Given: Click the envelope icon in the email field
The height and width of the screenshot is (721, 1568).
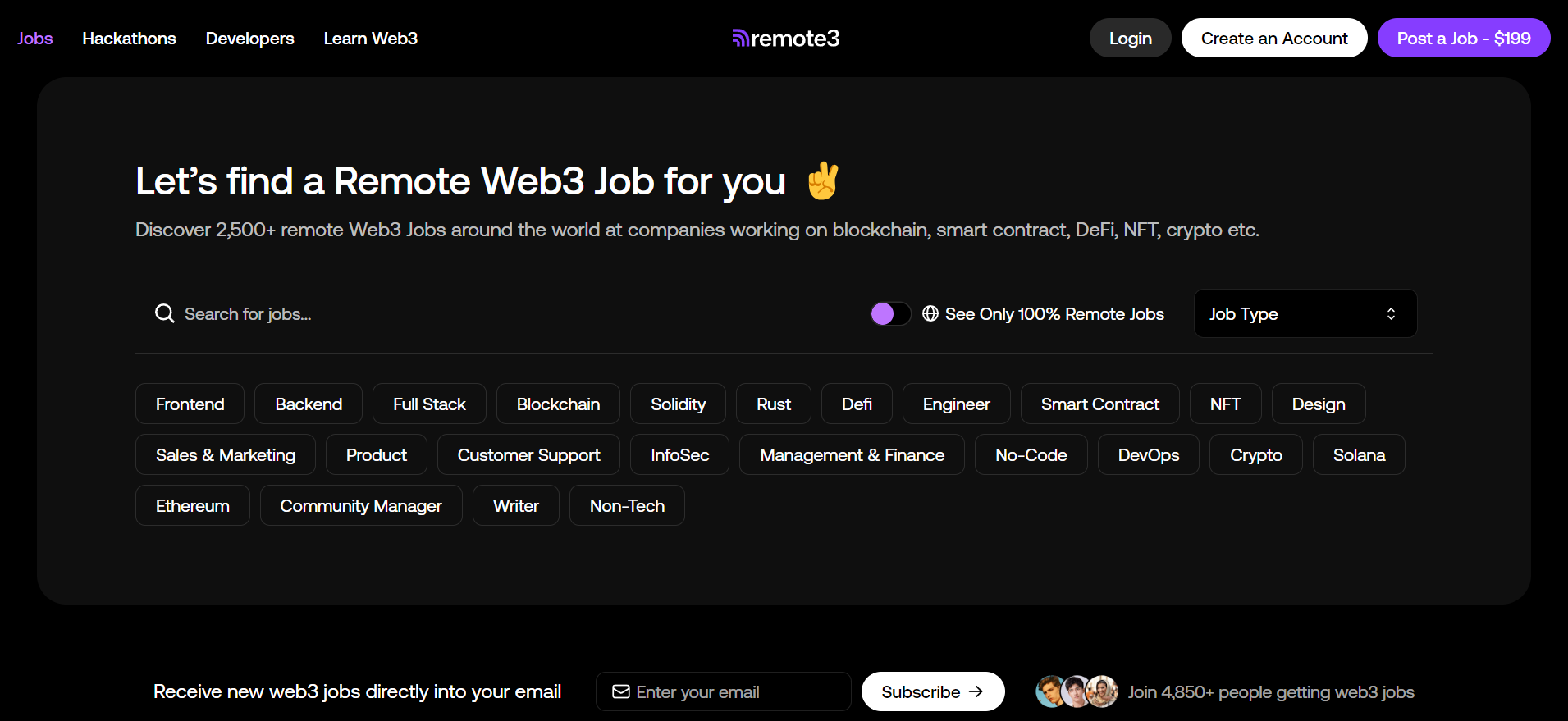Looking at the screenshot, I should (621, 691).
